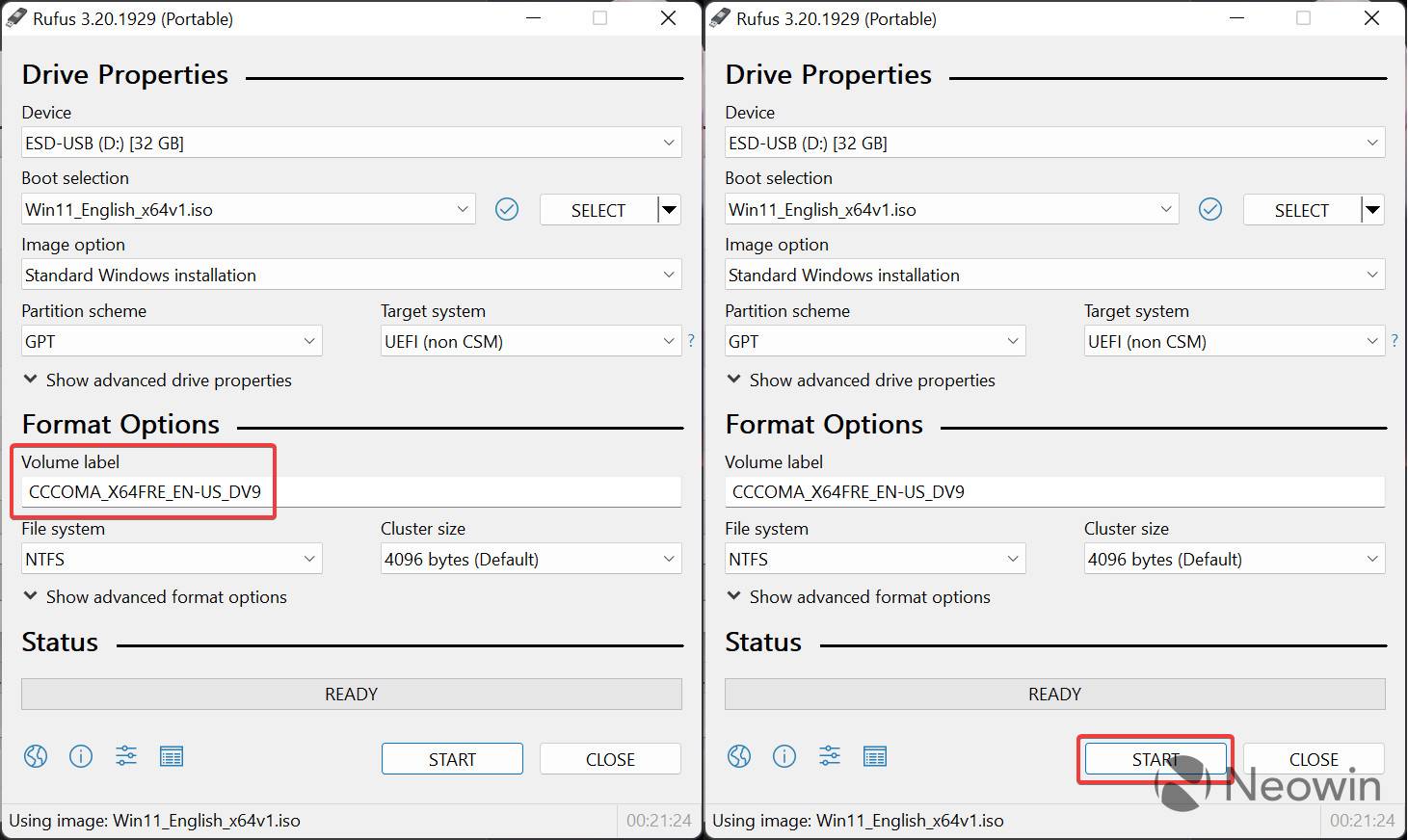Click the Volume label text field in left window
The image size is (1408, 840).
[351, 492]
